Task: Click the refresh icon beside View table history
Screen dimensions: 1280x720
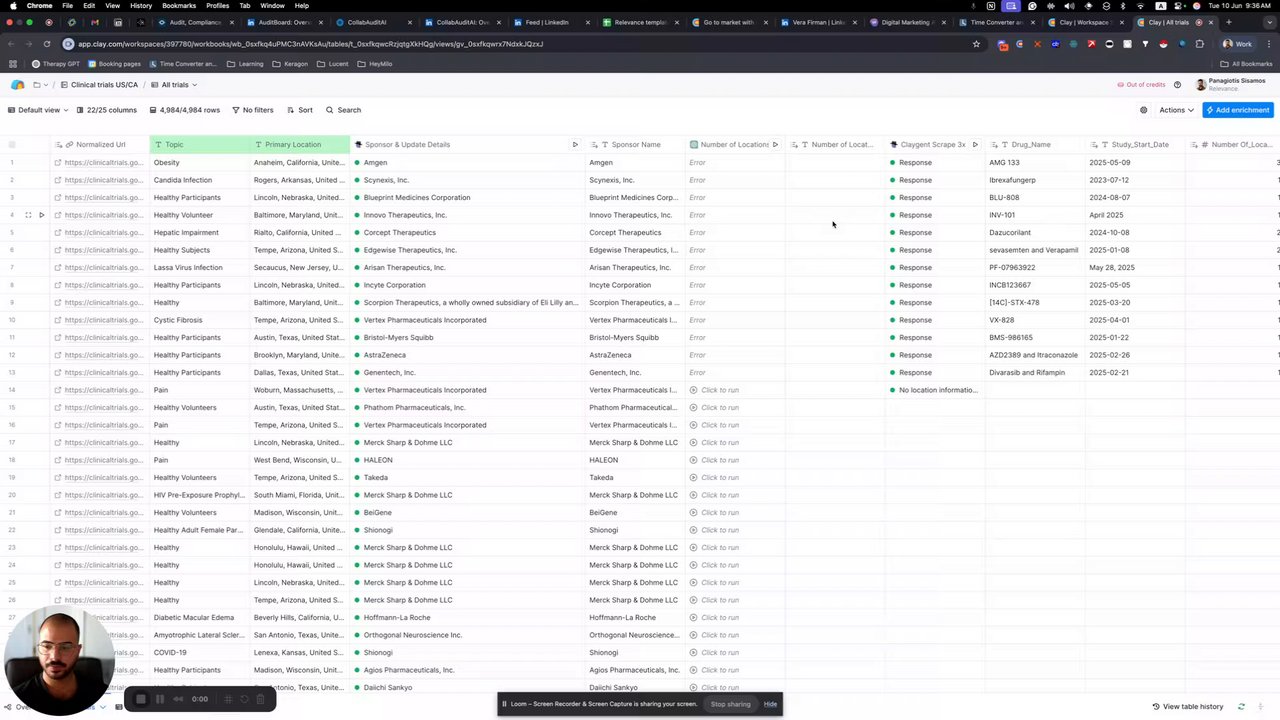Action: pyautogui.click(x=1241, y=707)
